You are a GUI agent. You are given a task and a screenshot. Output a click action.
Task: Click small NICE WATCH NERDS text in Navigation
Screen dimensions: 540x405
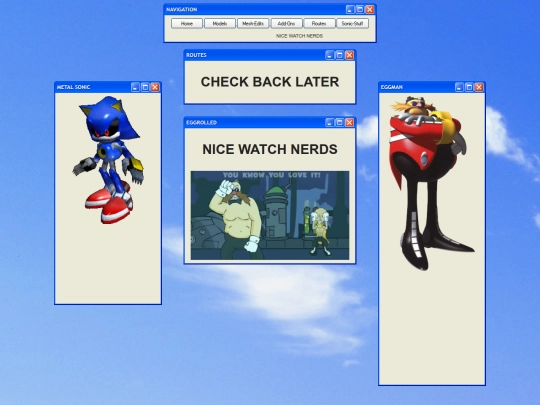pyautogui.click(x=299, y=36)
